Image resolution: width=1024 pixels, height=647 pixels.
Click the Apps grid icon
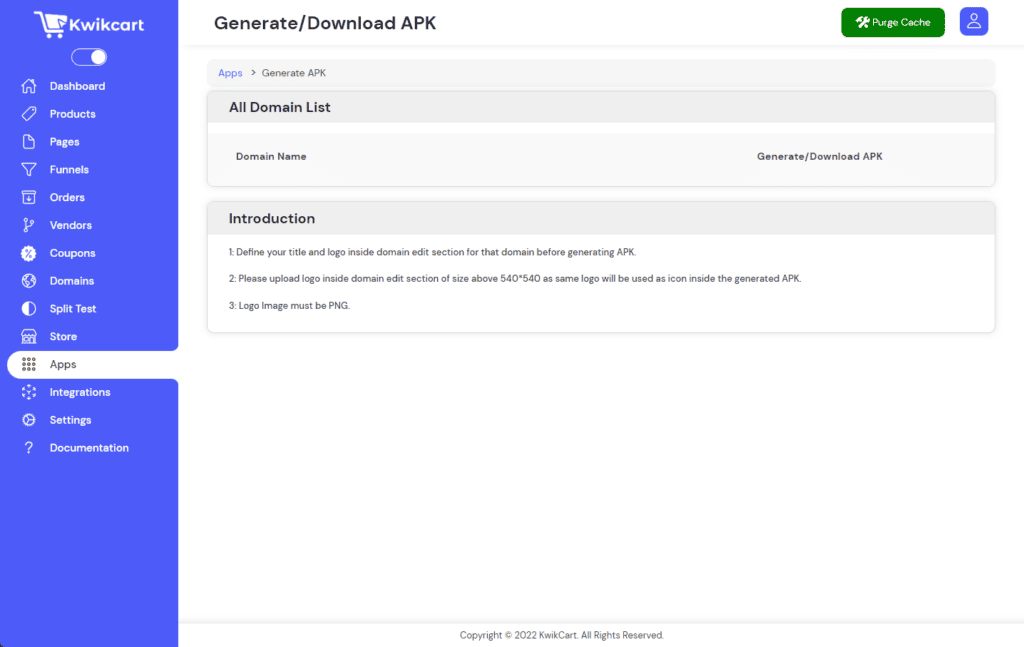coord(29,364)
